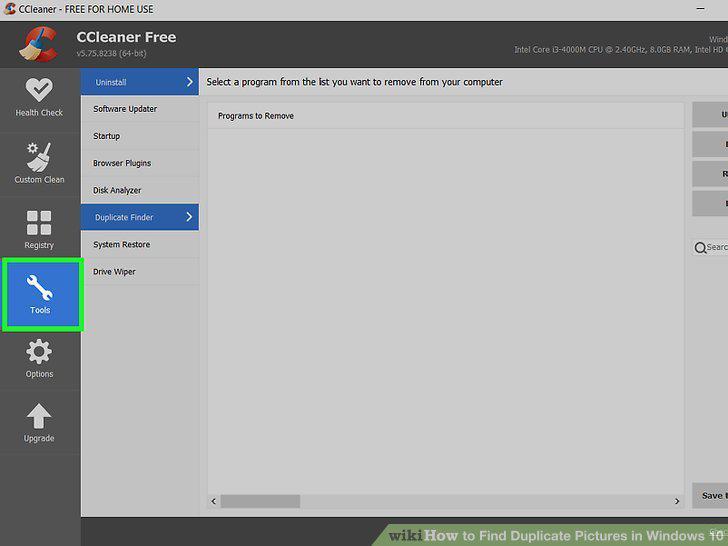Click the horizontal scrollbar thumb
The height and width of the screenshot is (546, 728).
coord(260,501)
